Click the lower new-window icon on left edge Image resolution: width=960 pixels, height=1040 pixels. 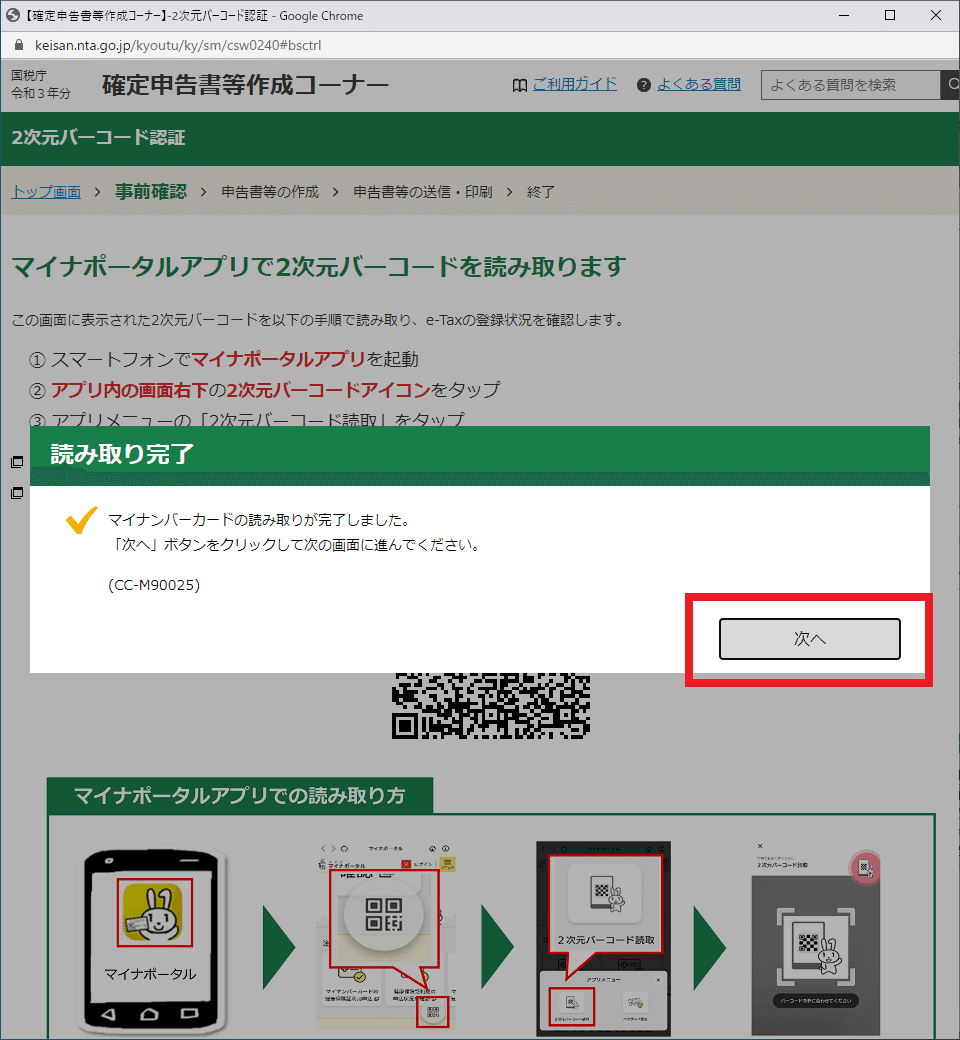click(x=17, y=493)
